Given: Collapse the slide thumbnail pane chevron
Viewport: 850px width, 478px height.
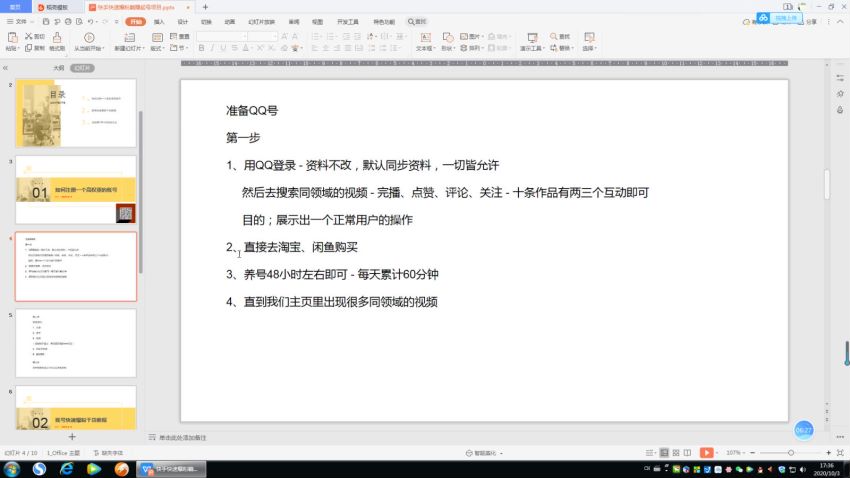Looking at the screenshot, I should click(x=5, y=68).
